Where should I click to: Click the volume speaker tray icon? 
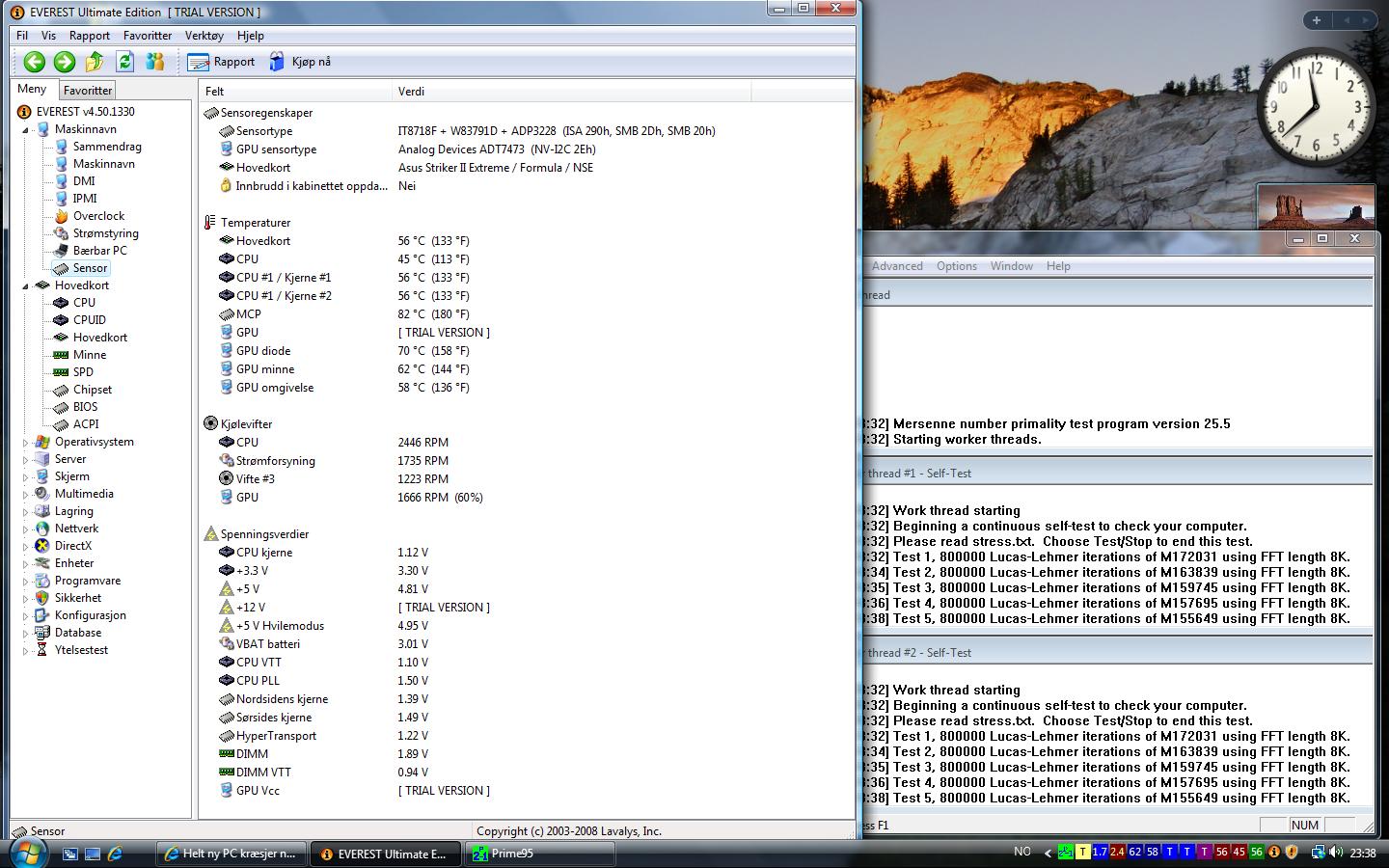click(x=1336, y=853)
